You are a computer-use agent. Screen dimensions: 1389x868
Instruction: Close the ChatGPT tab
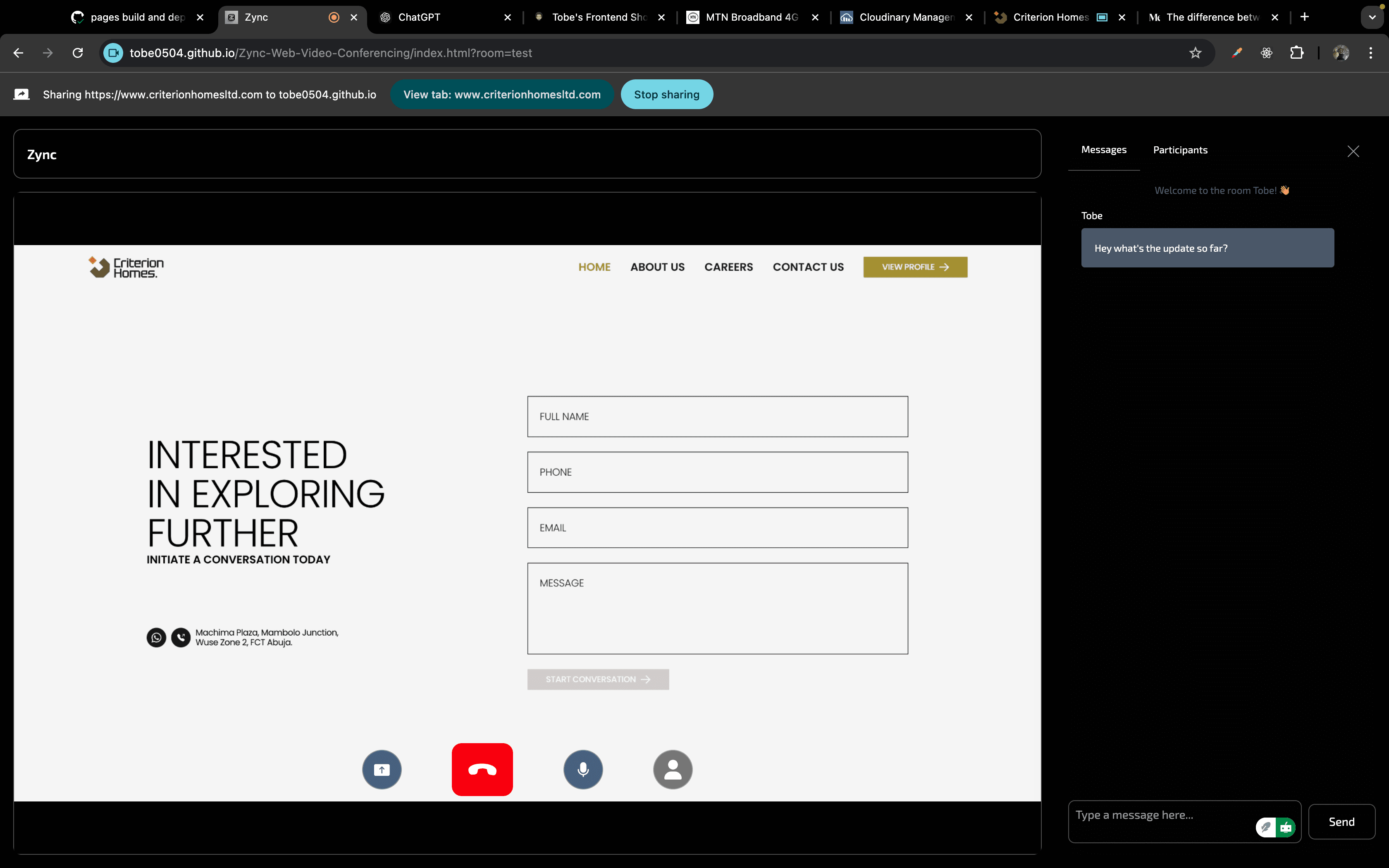coord(507,17)
